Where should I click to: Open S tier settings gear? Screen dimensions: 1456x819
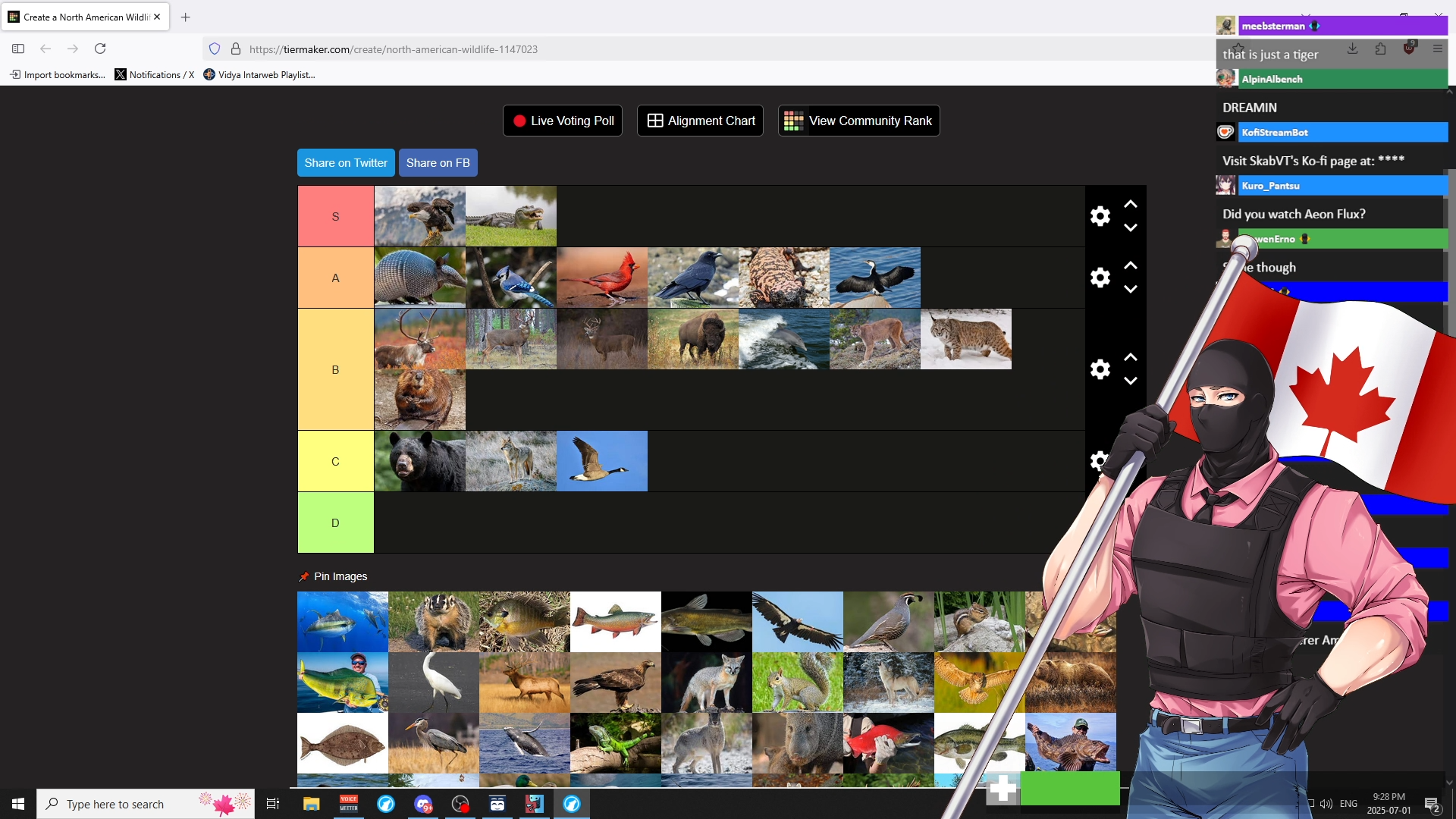[1100, 216]
